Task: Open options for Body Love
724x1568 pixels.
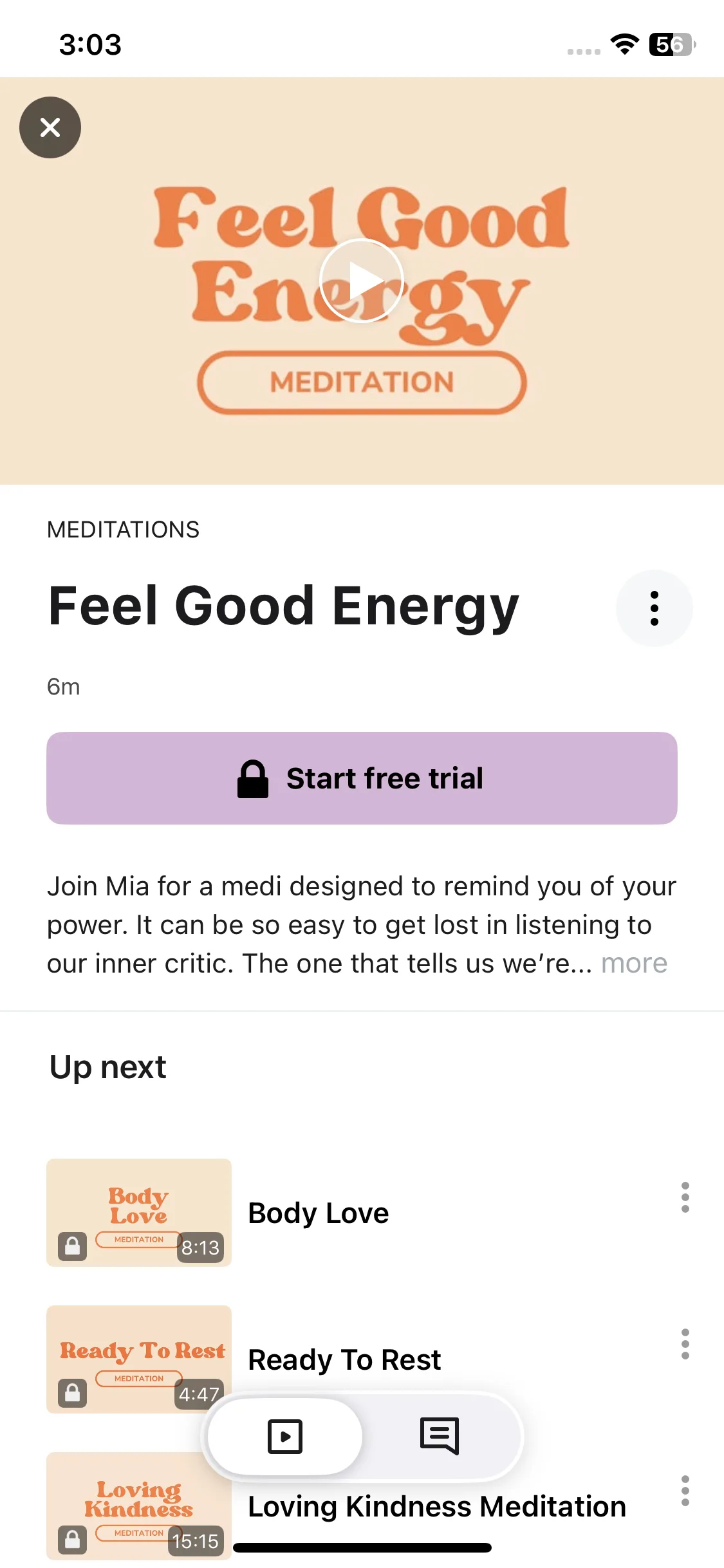Action: tap(685, 1197)
